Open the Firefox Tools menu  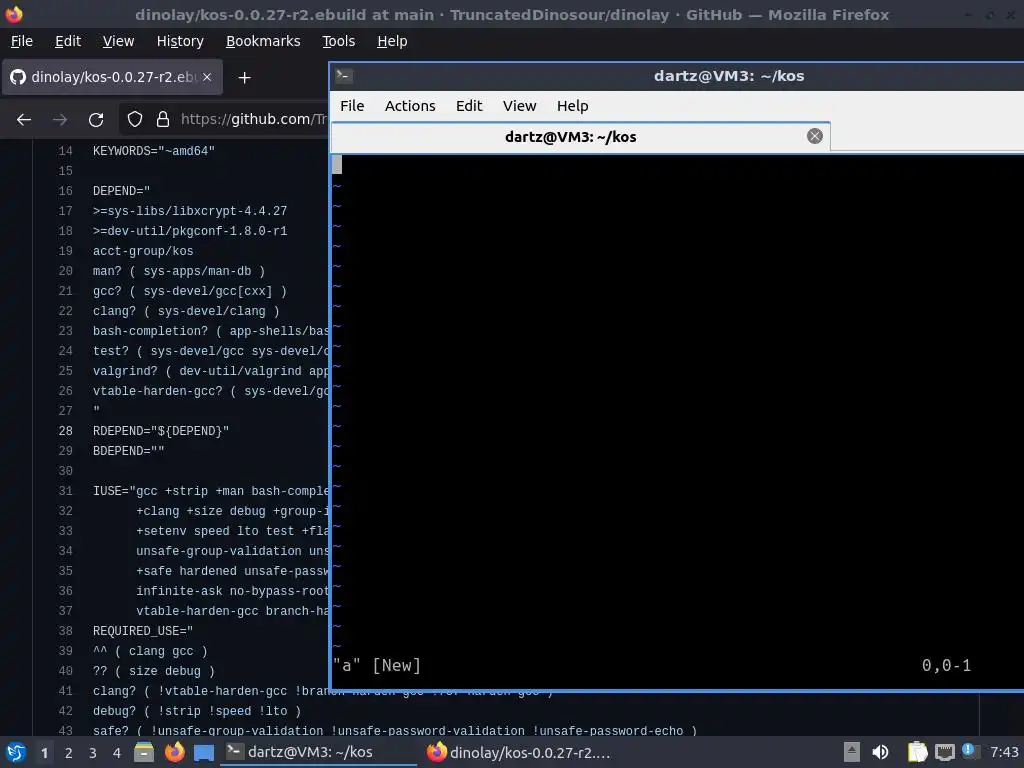[x=338, y=41]
